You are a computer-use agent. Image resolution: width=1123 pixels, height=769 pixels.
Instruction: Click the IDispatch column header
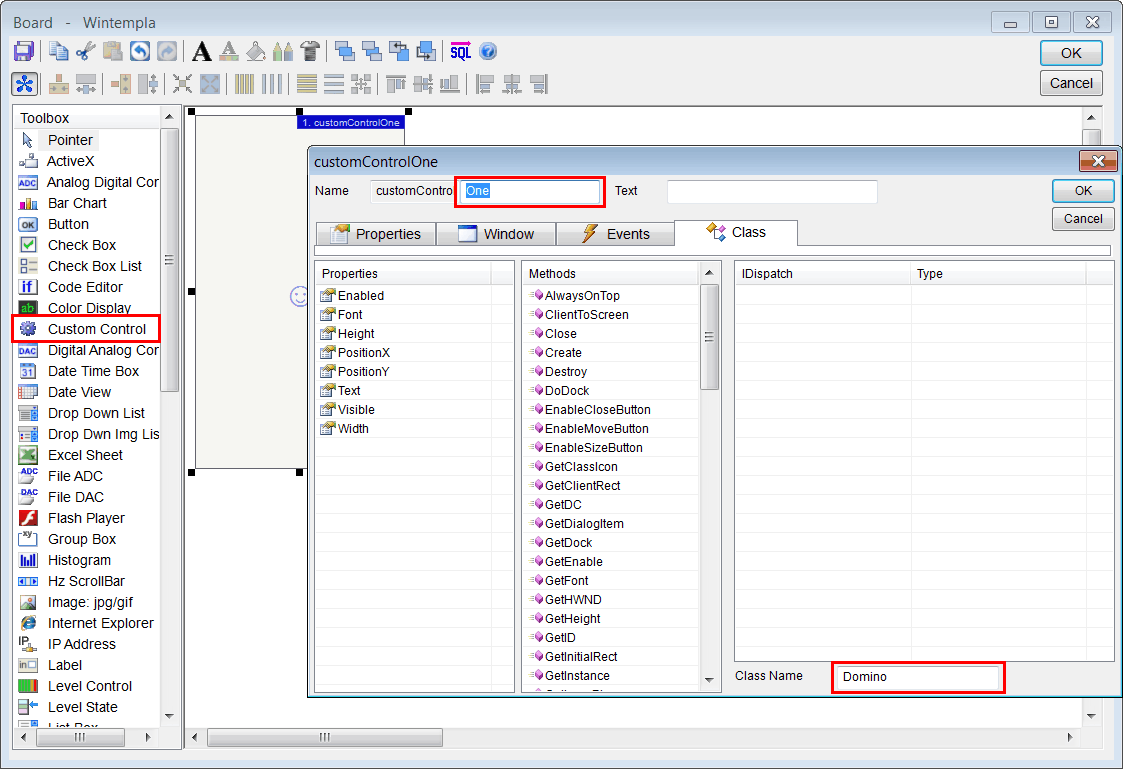pyautogui.click(x=823, y=274)
